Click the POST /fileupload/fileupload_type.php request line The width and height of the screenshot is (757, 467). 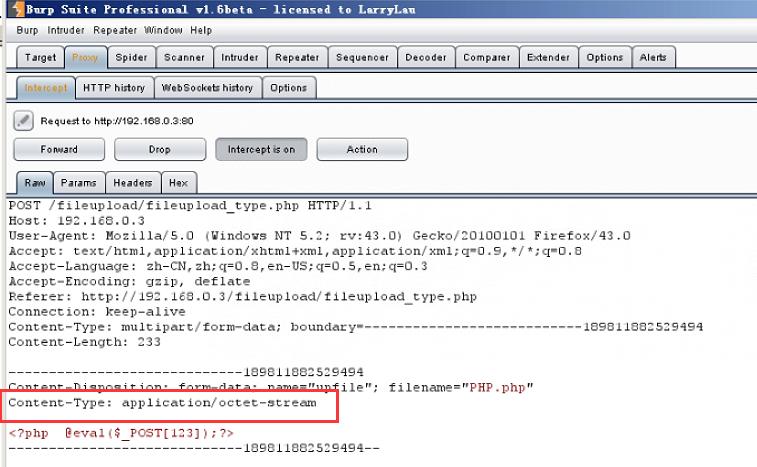pos(190,206)
